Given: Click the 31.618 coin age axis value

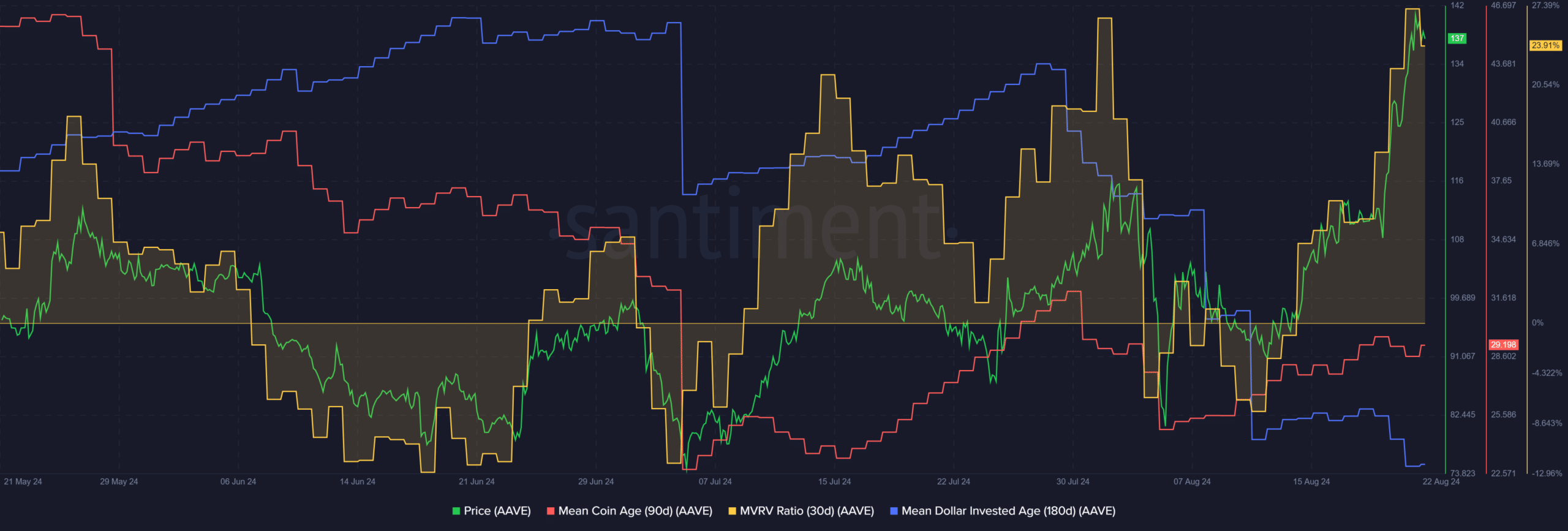Looking at the screenshot, I should (x=1504, y=298).
